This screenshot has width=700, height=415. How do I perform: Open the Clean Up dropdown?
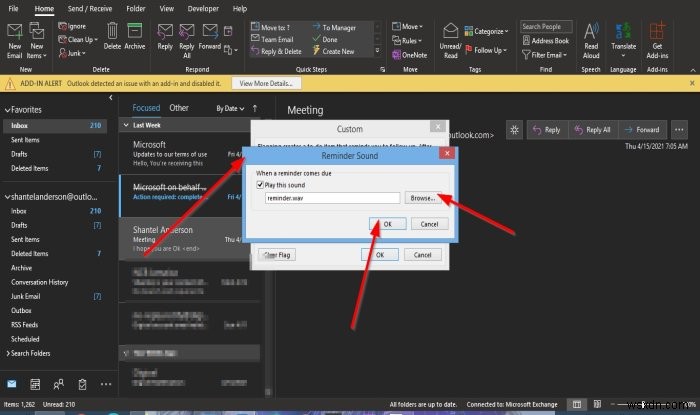pyautogui.click(x=78, y=40)
